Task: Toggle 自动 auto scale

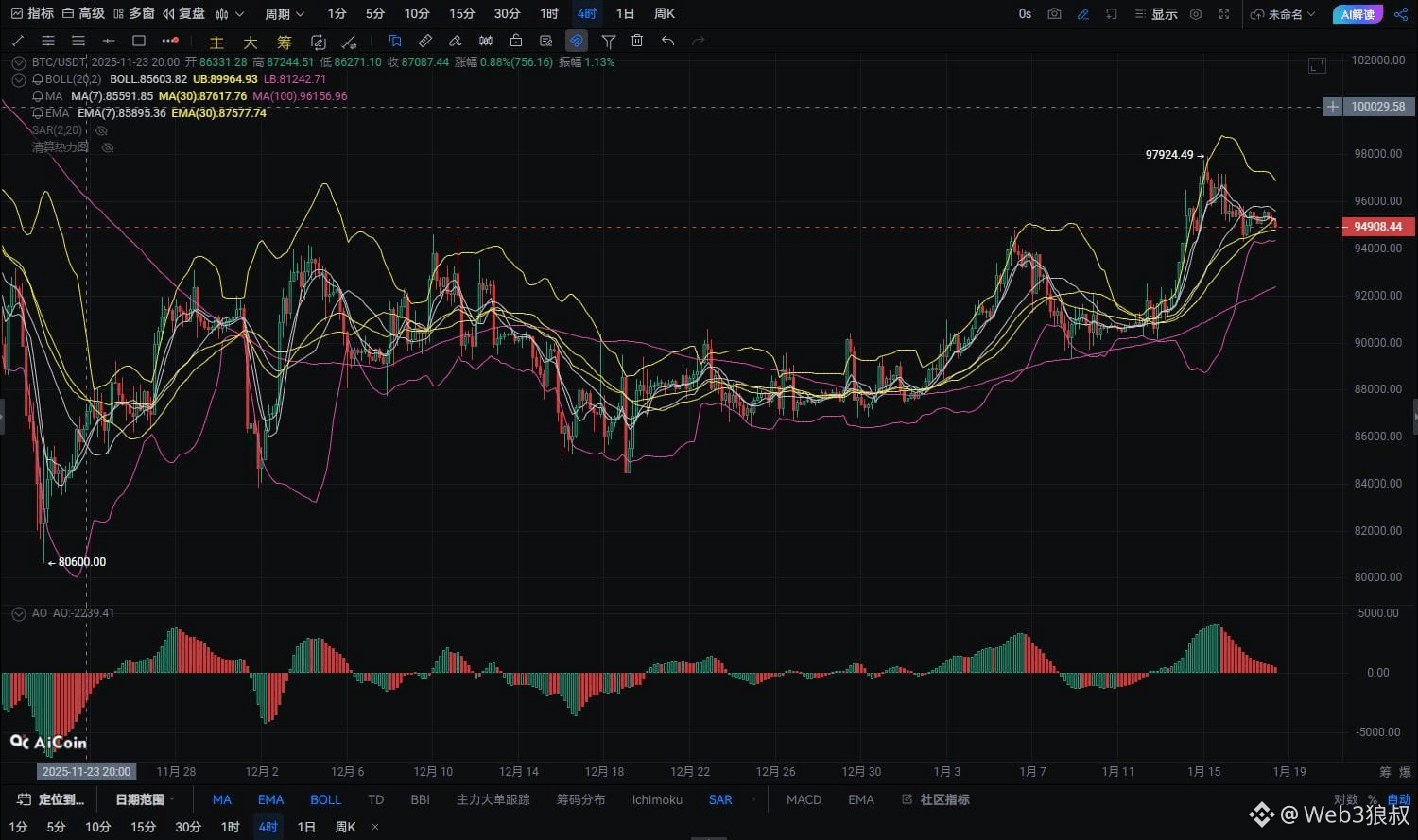Action: pos(1398,799)
